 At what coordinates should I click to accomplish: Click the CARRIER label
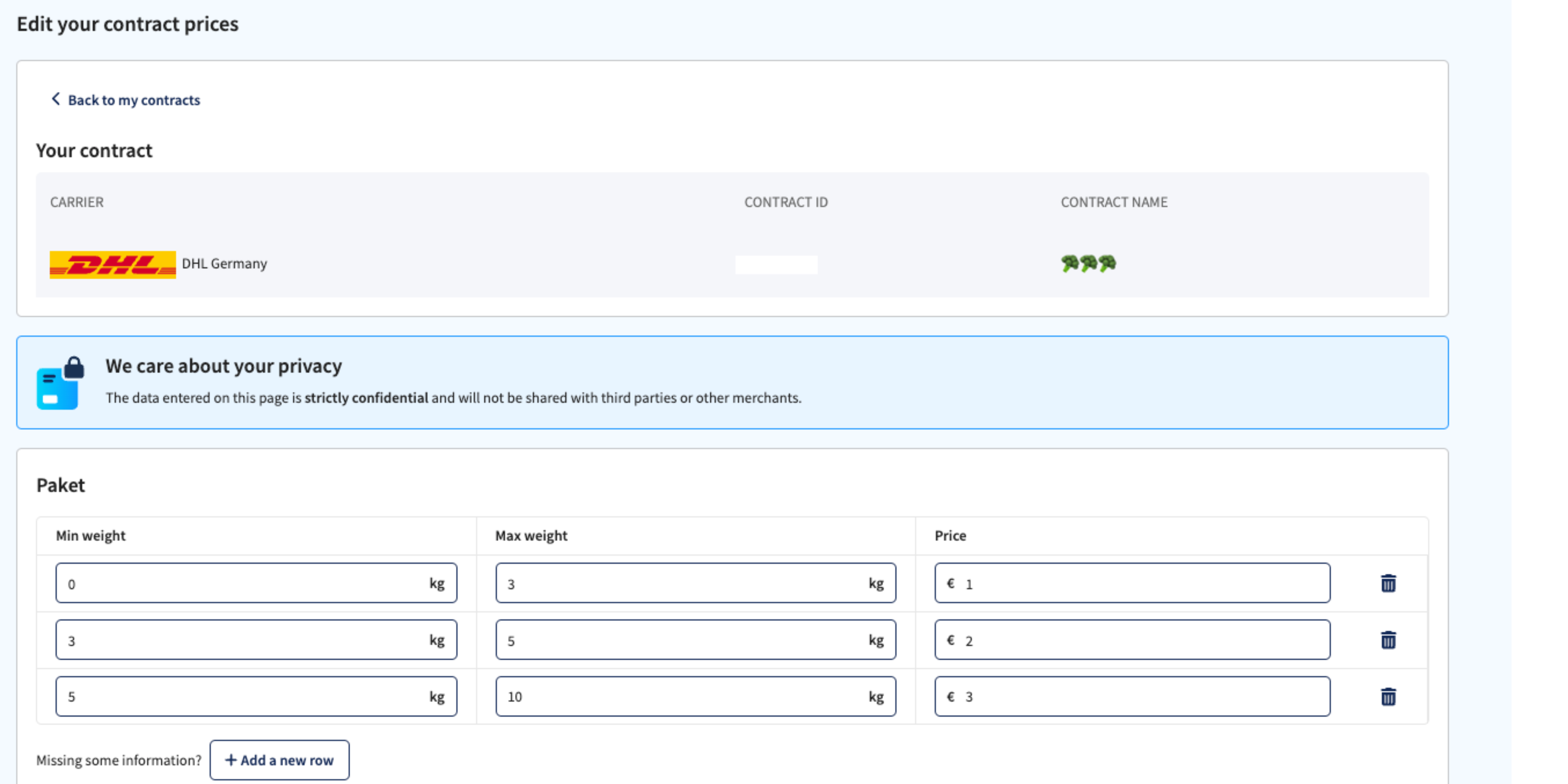pyautogui.click(x=77, y=202)
